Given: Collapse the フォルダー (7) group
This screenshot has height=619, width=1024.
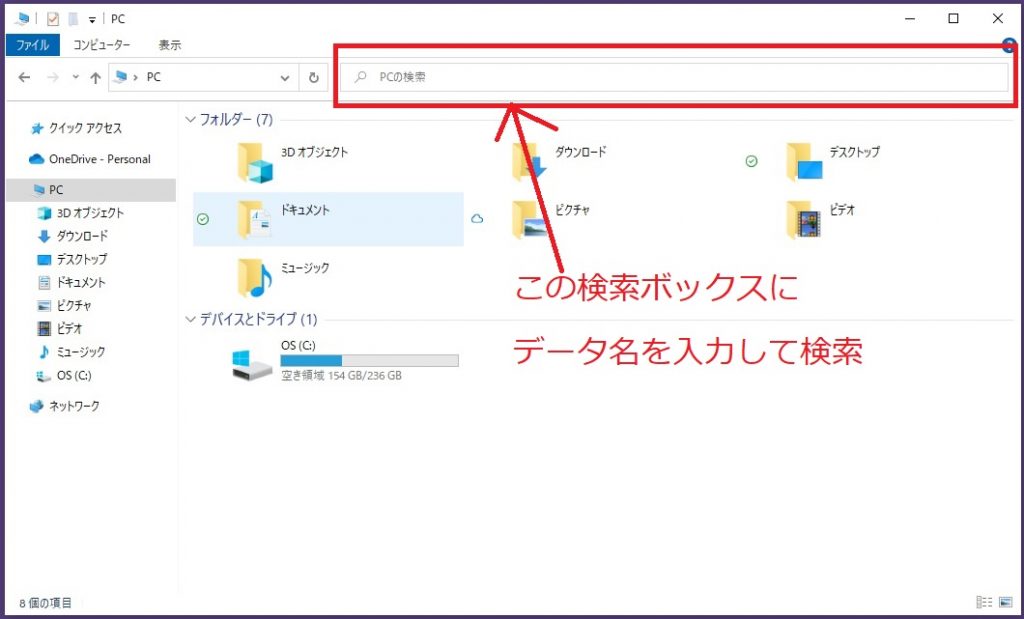Looking at the screenshot, I should (191, 119).
